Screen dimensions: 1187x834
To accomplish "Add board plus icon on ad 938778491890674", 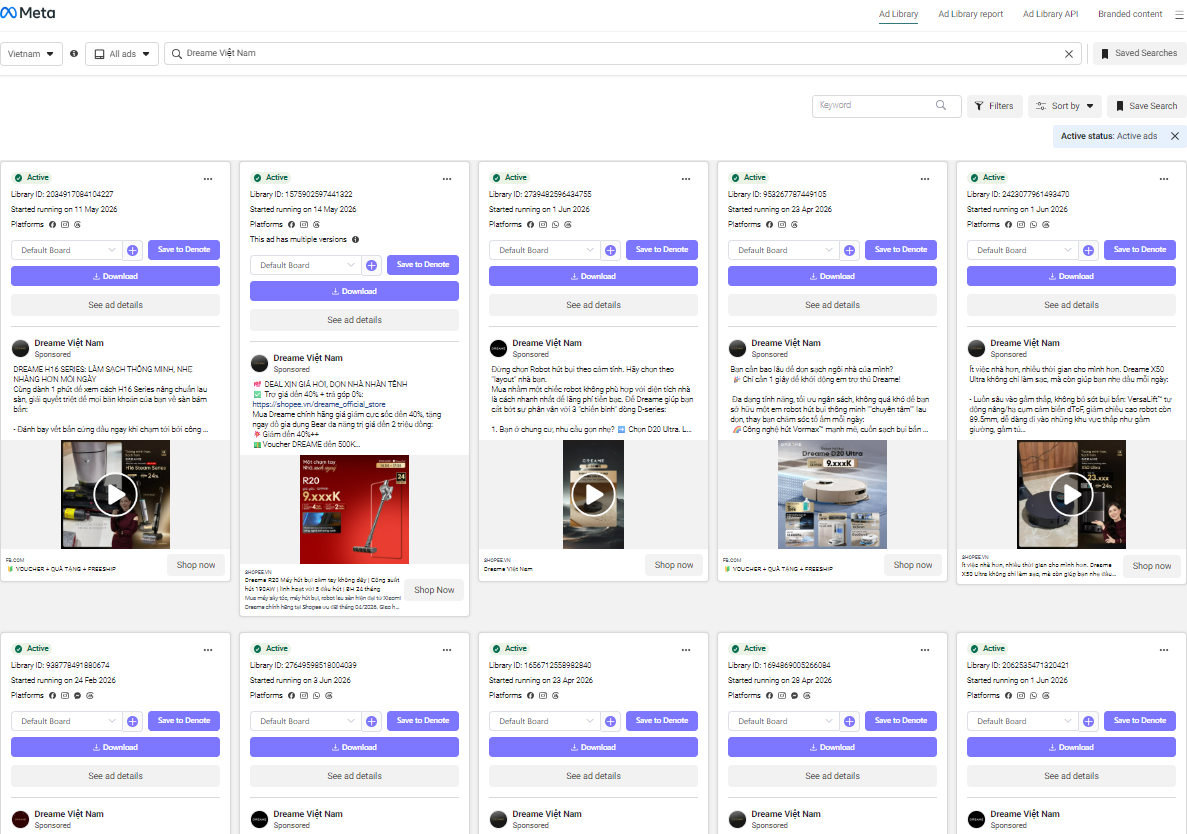I will (132, 721).
